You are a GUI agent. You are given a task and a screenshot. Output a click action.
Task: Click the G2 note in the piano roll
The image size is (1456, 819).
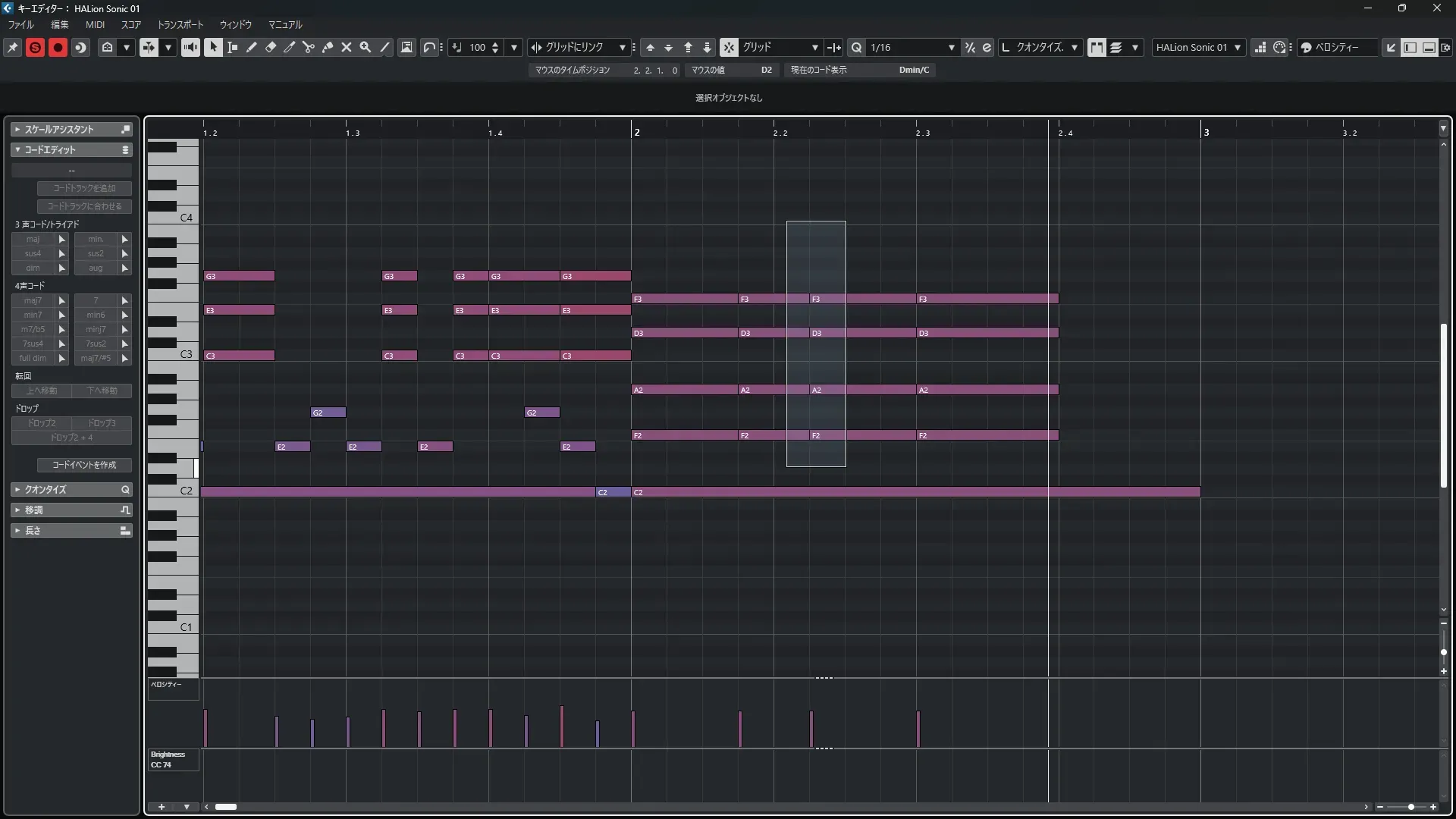coord(328,413)
